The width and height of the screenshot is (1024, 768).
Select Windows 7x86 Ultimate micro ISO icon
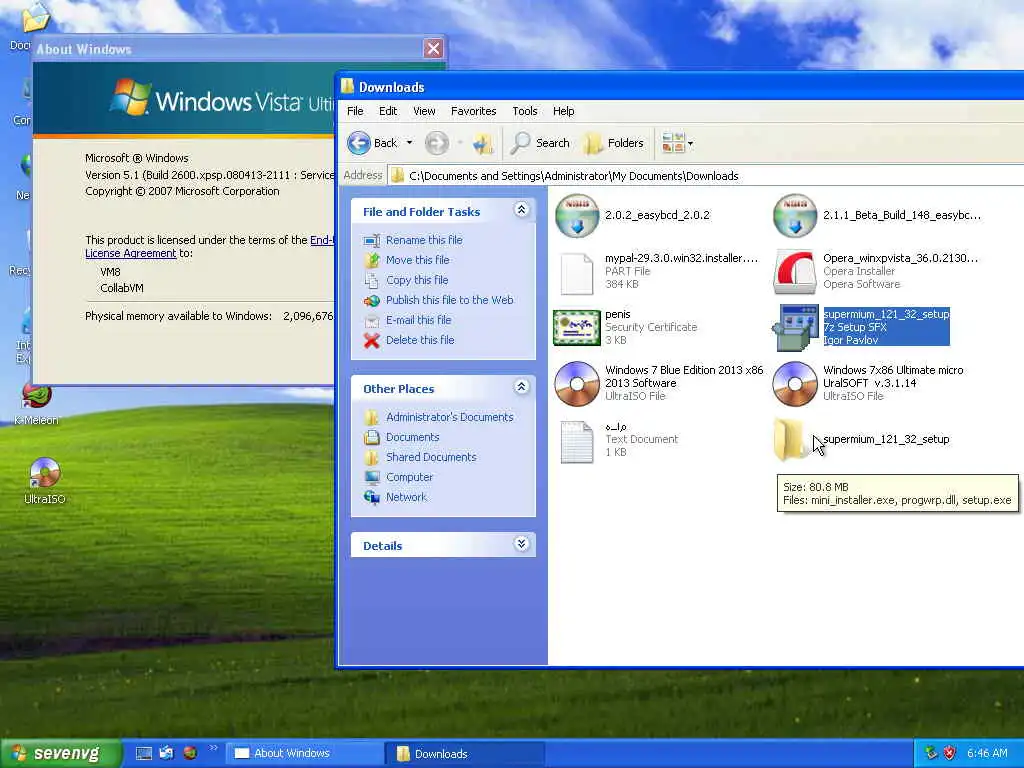point(795,384)
